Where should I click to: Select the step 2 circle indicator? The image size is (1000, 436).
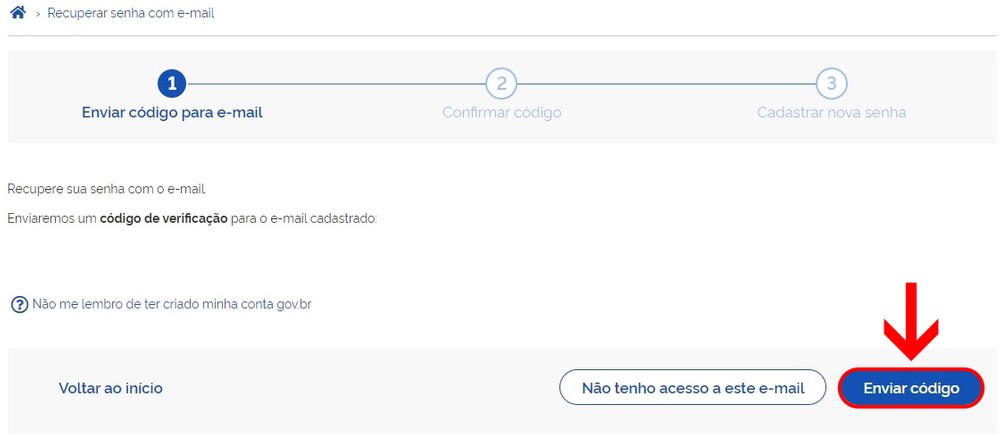point(501,83)
